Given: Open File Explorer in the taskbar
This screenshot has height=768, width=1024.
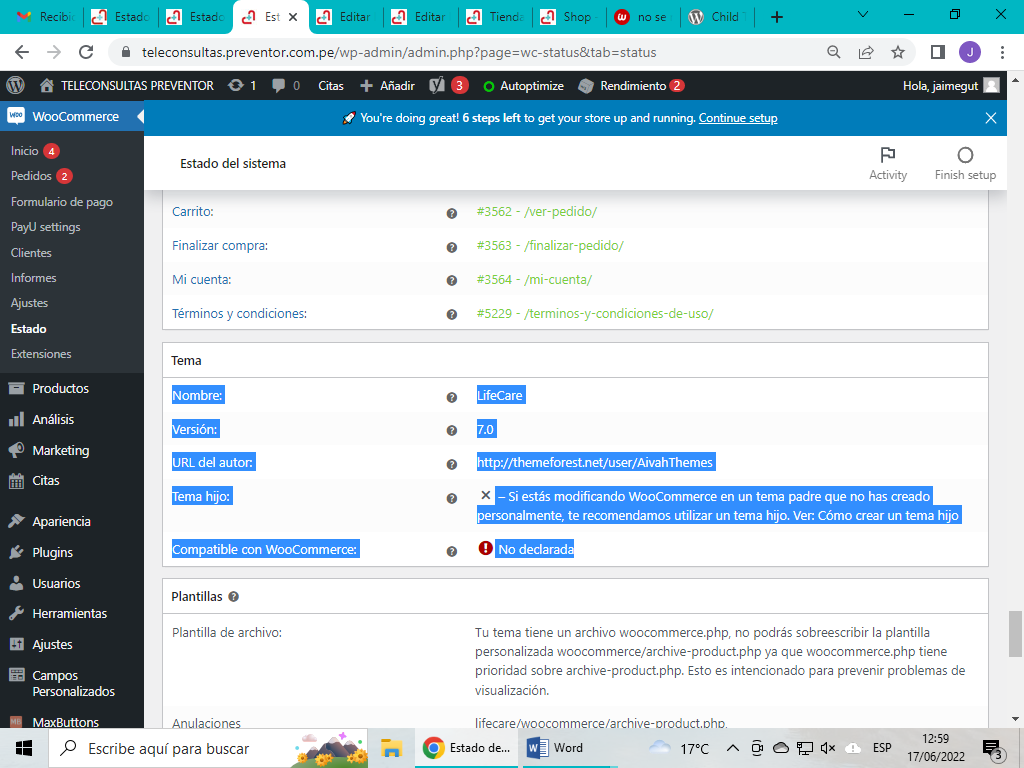Looking at the screenshot, I should pos(391,748).
